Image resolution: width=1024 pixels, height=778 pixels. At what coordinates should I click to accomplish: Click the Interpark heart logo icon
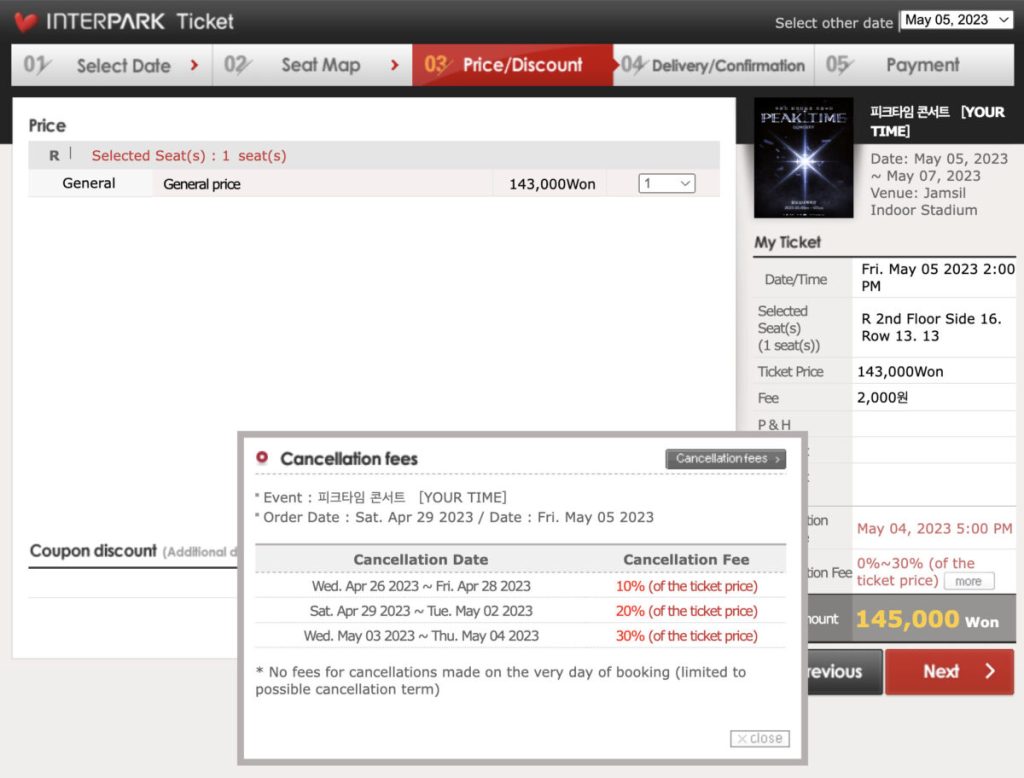click(26, 22)
